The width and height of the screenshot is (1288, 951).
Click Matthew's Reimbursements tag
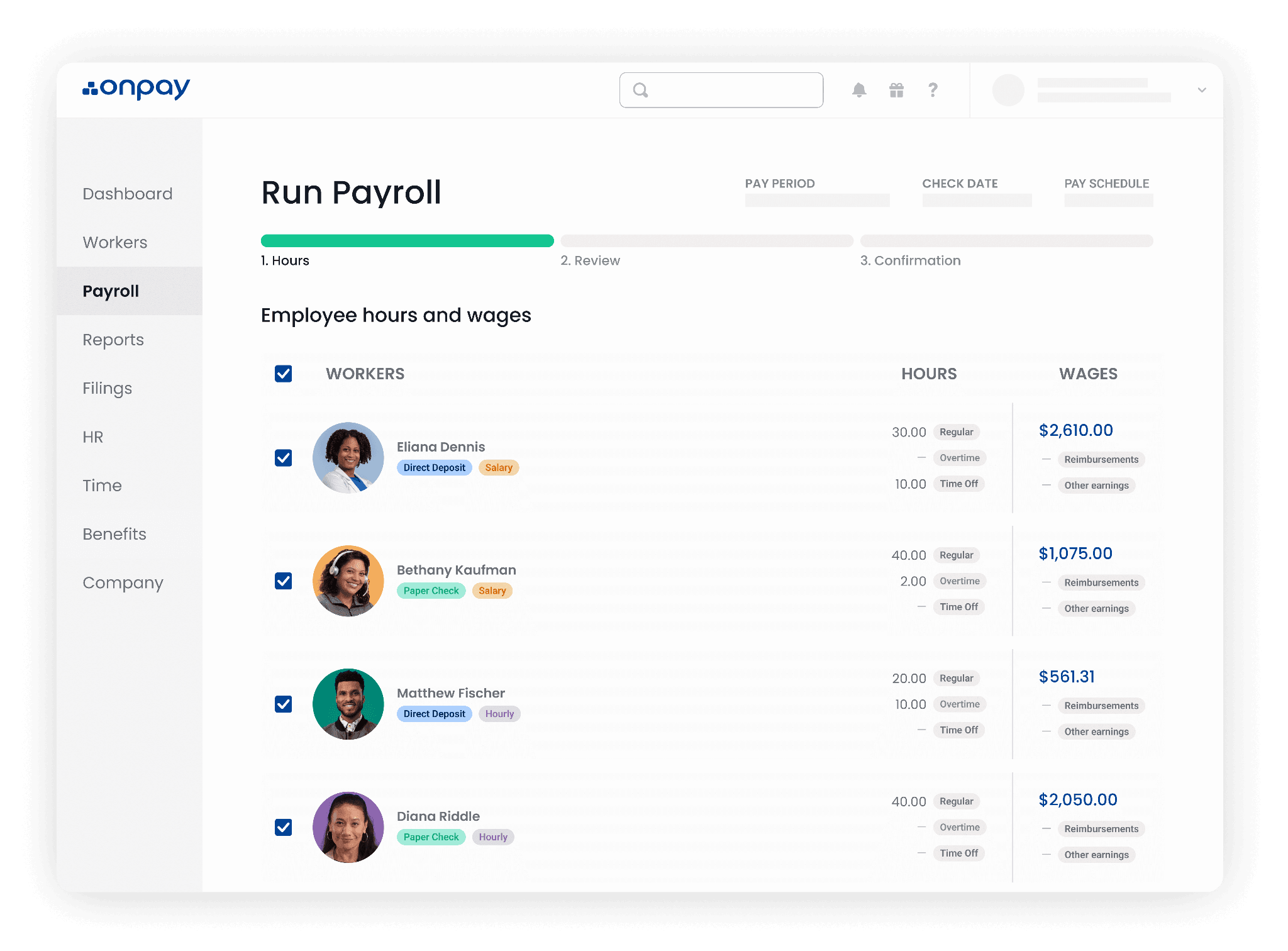[x=1101, y=706]
